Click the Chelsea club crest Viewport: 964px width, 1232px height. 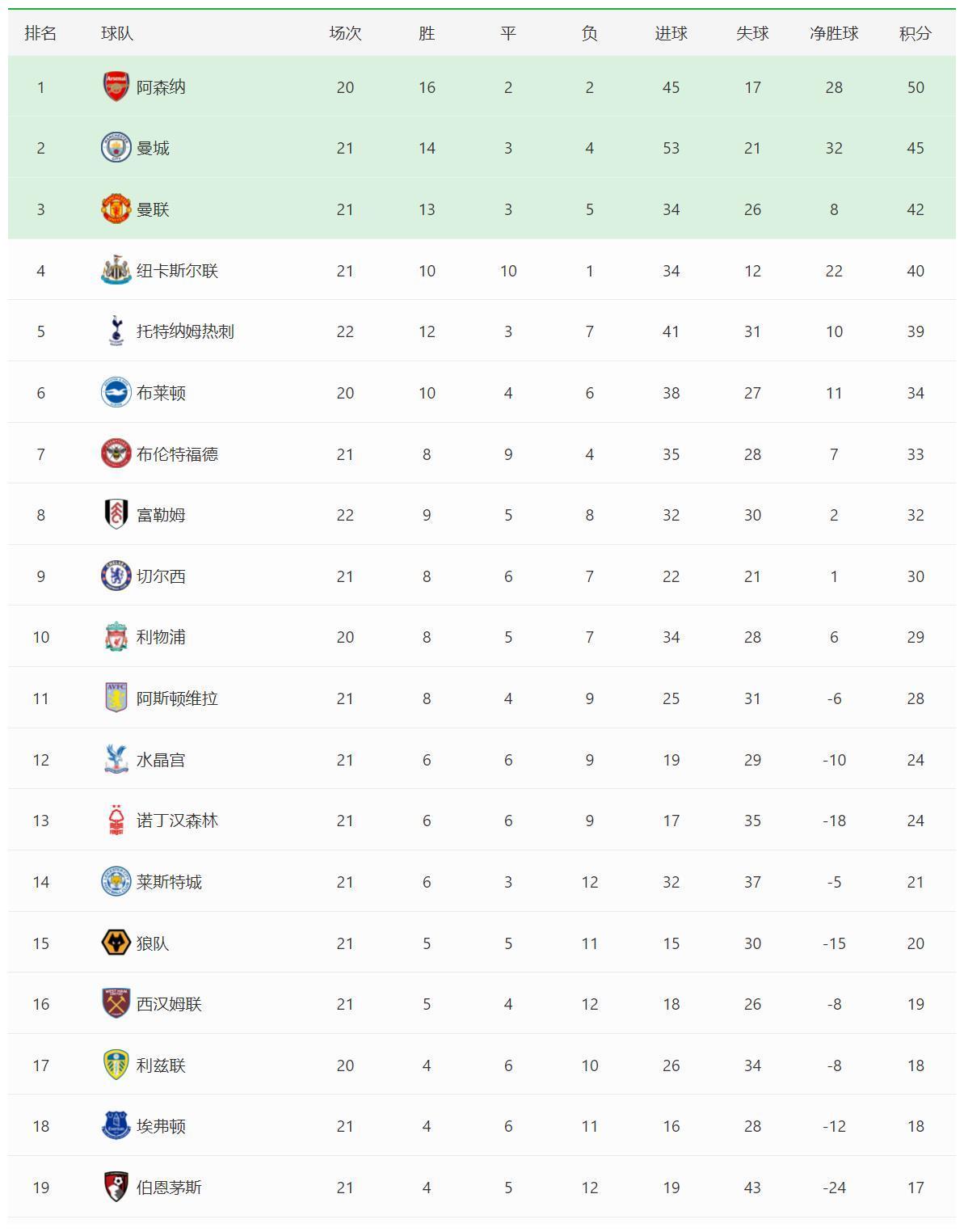116,576
